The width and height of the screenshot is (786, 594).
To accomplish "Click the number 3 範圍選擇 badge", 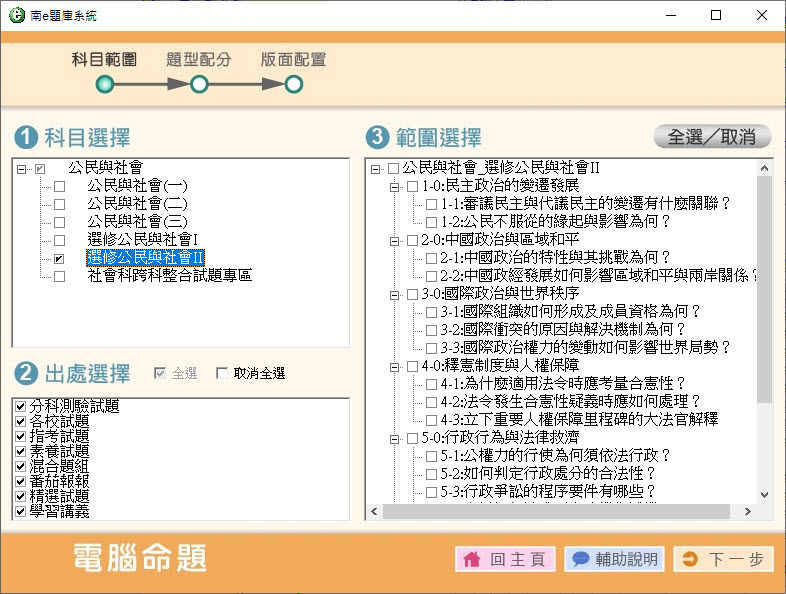I will pyautogui.click(x=377, y=137).
